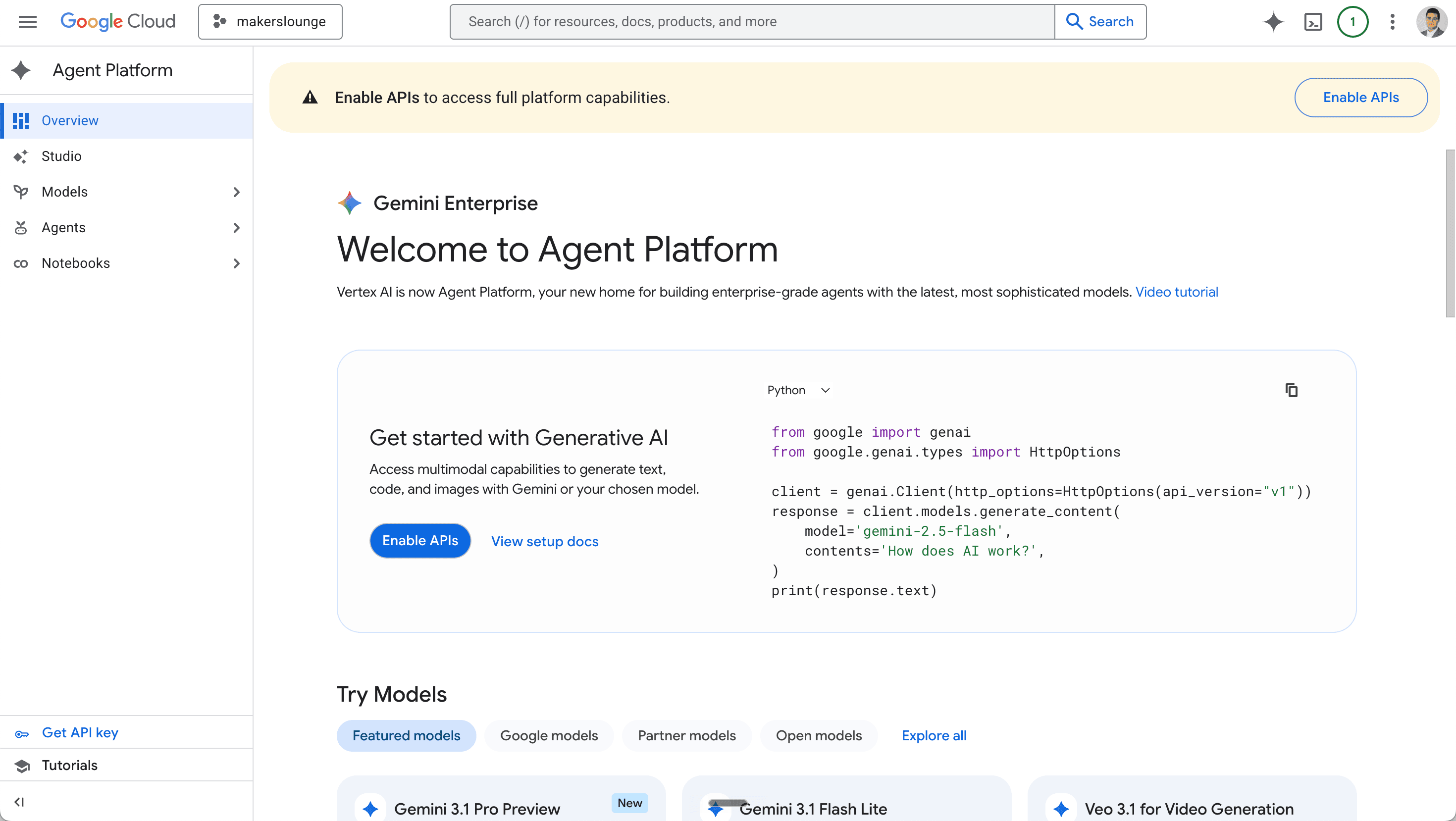Open Gemini assistant sparkle icon in header
Image resolution: width=1456 pixels, height=821 pixels.
(x=1273, y=21)
